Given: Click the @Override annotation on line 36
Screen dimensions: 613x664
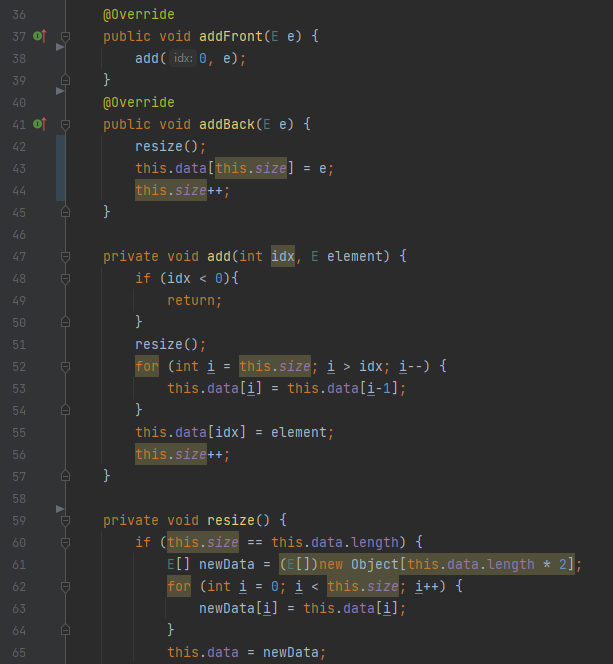Looking at the screenshot, I should pyautogui.click(x=138, y=15).
